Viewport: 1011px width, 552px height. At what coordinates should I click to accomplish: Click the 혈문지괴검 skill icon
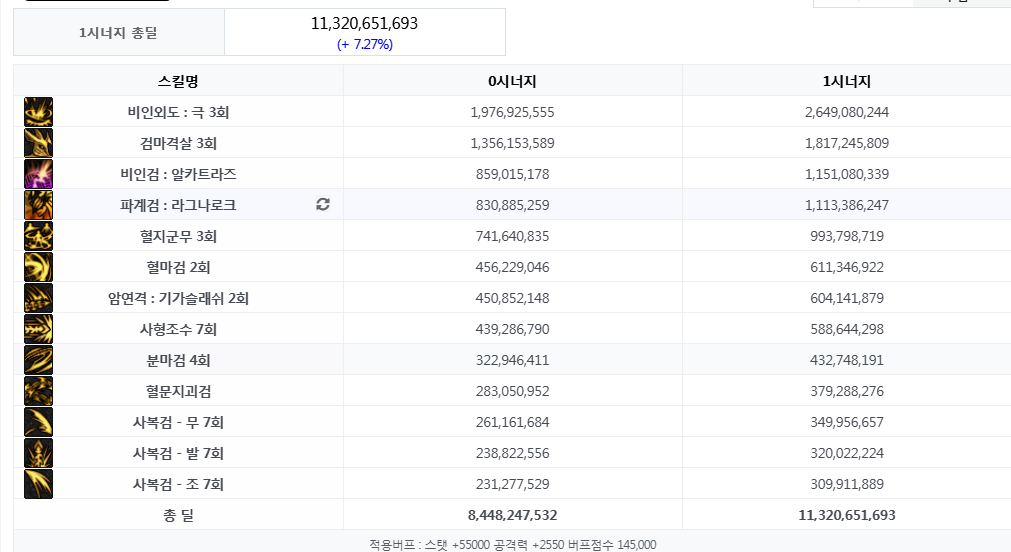pos(39,391)
